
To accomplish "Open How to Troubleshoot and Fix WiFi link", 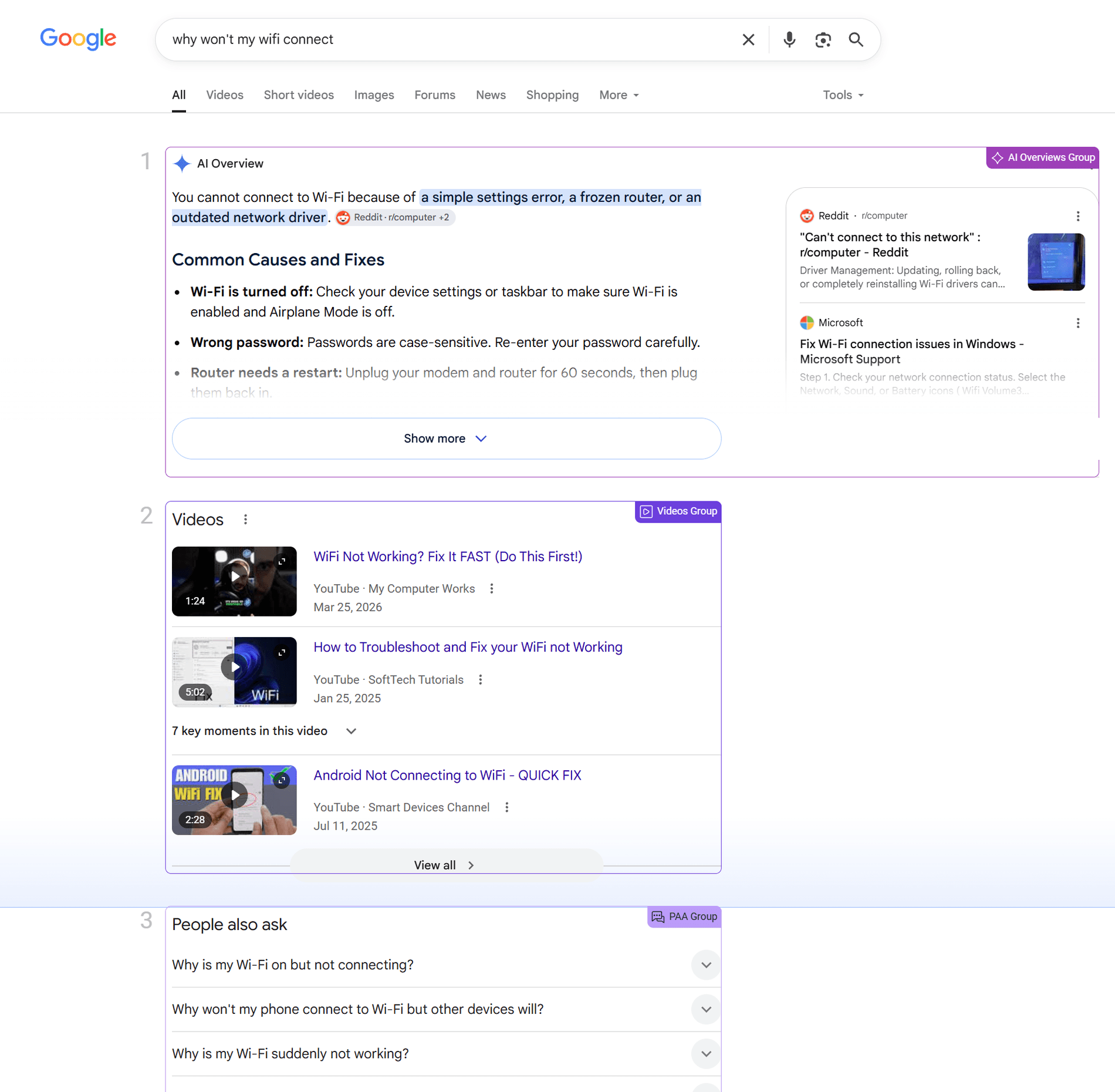I will (x=468, y=646).
